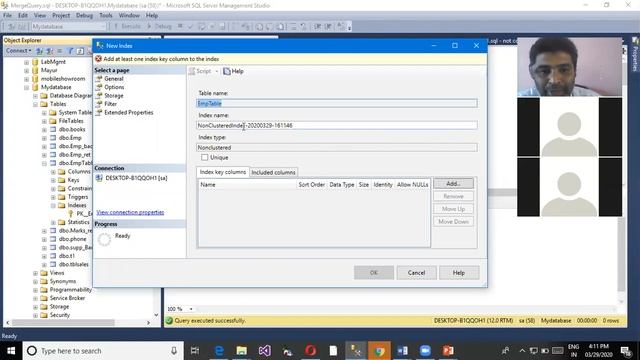Open Zoom app from taskbar
Image resolution: width=640 pixels, height=360 pixels.
[x=425, y=351]
